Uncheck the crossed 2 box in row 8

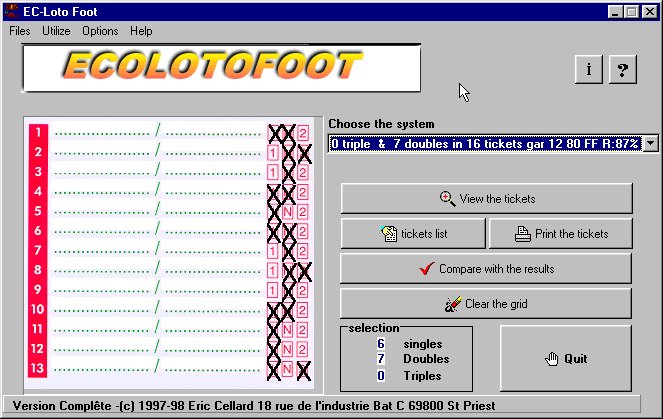point(304,271)
